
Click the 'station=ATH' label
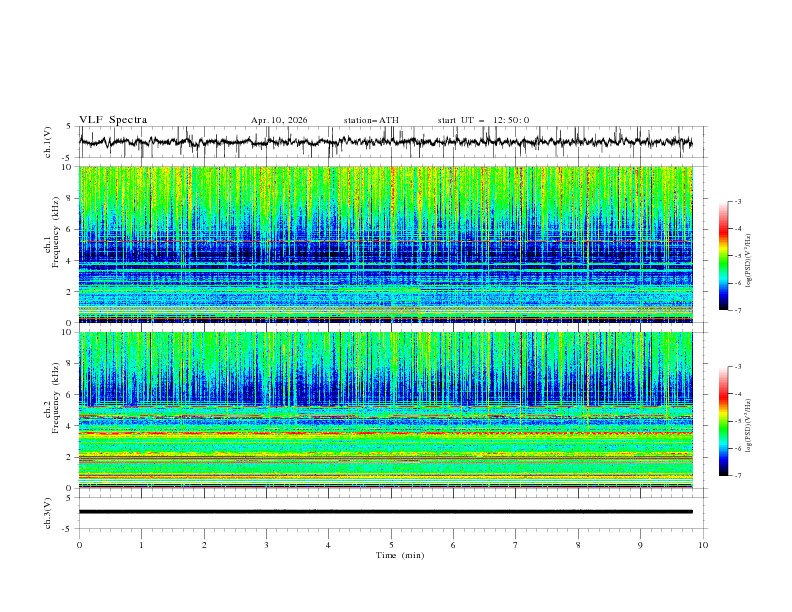(371, 120)
